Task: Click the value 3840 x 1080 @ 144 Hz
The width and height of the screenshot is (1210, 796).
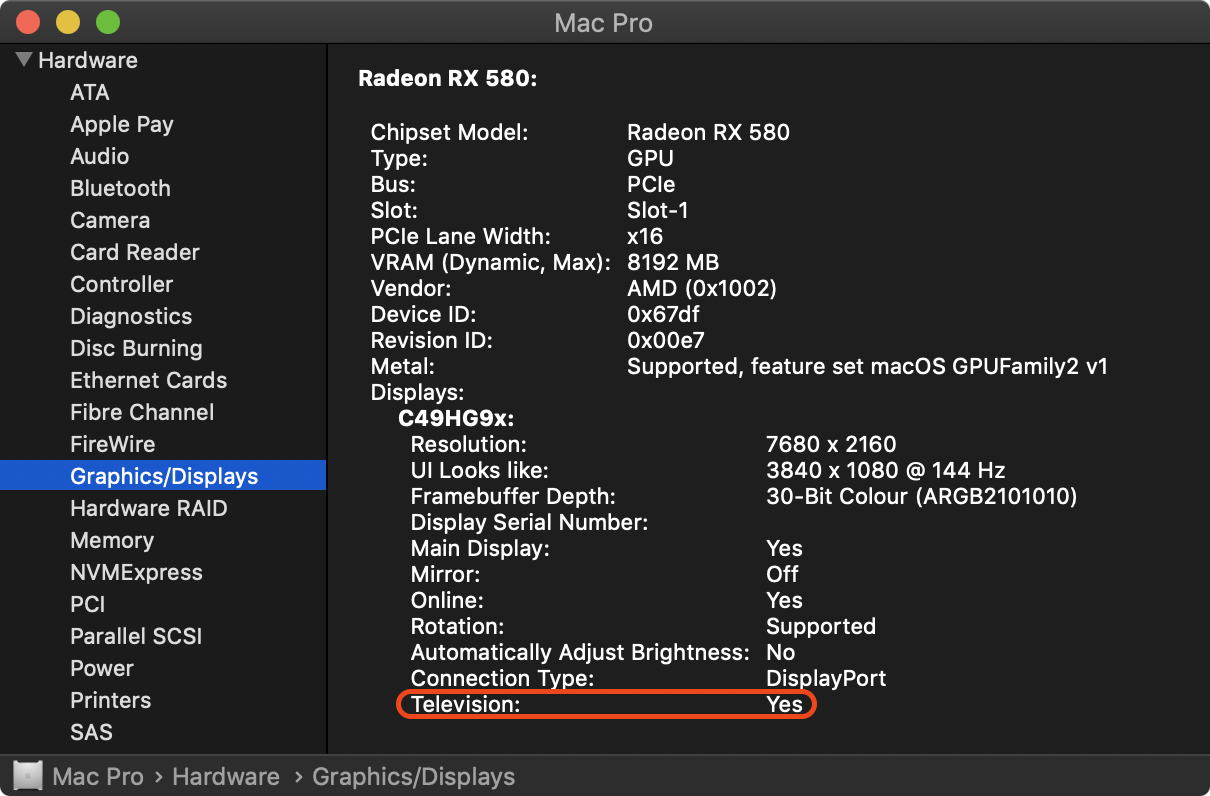Action: [886, 470]
